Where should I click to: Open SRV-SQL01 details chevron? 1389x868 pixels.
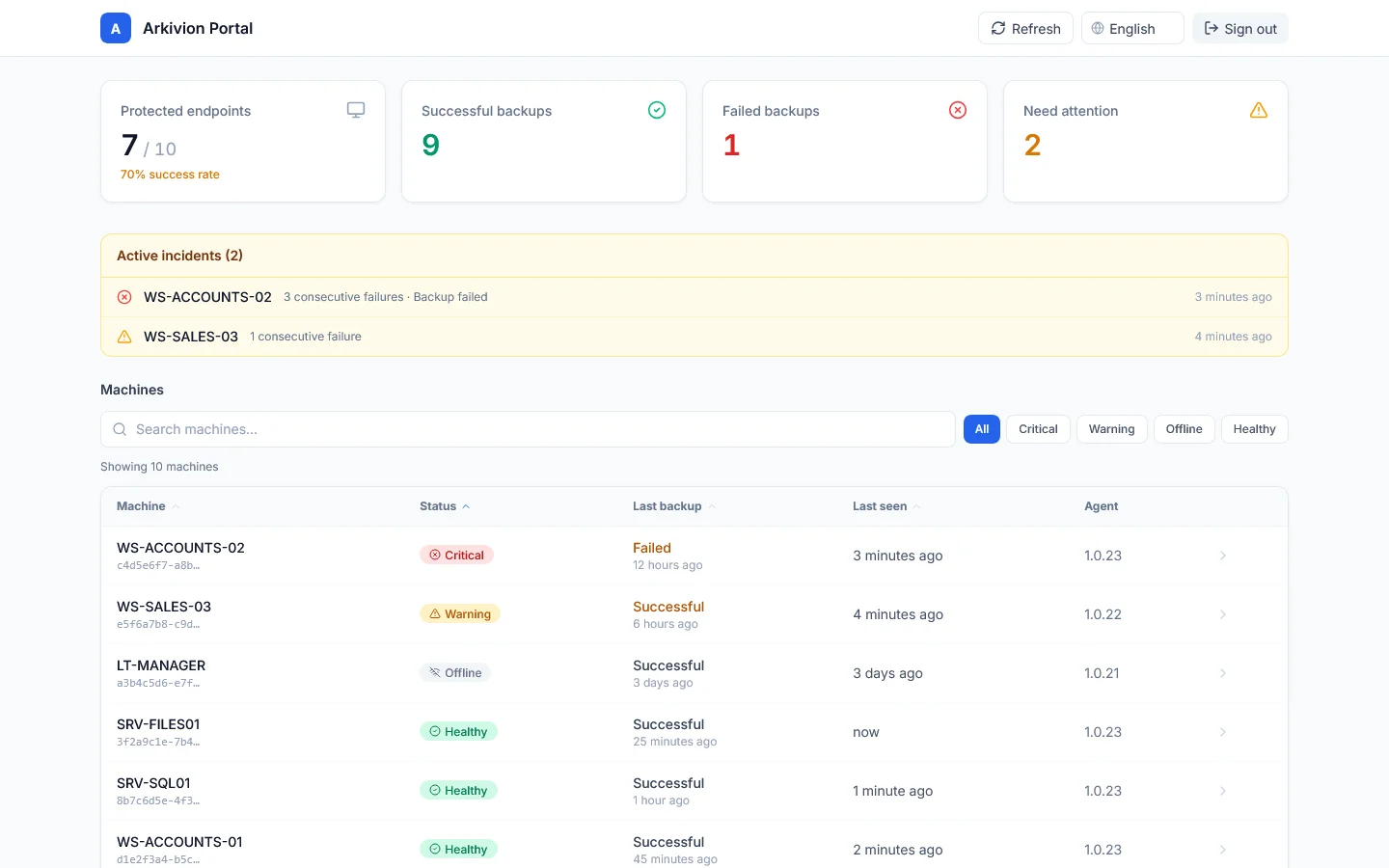coord(1223,791)
